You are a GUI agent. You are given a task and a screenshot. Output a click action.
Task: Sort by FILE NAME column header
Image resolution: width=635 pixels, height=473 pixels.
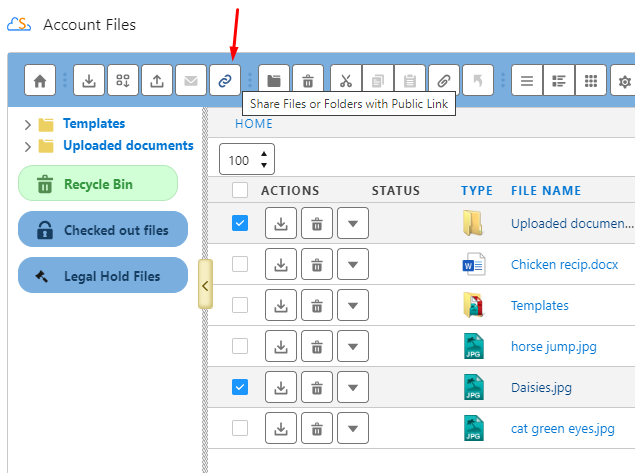545,190
